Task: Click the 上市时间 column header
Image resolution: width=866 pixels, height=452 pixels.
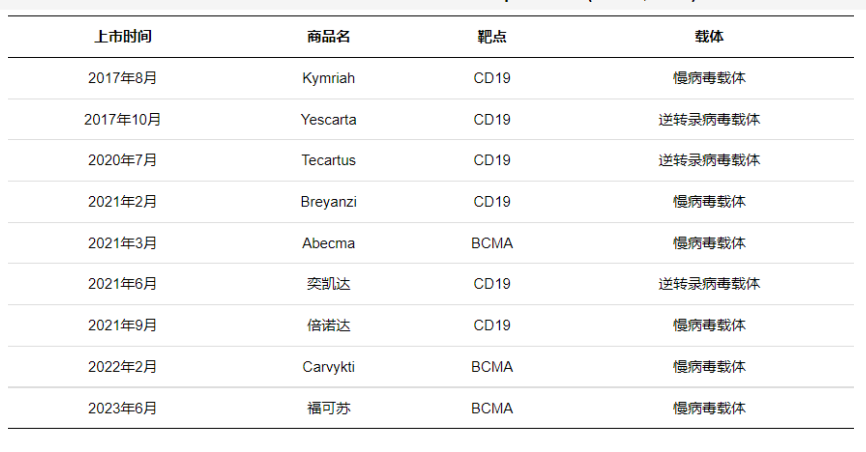Action: click(123, 37)
